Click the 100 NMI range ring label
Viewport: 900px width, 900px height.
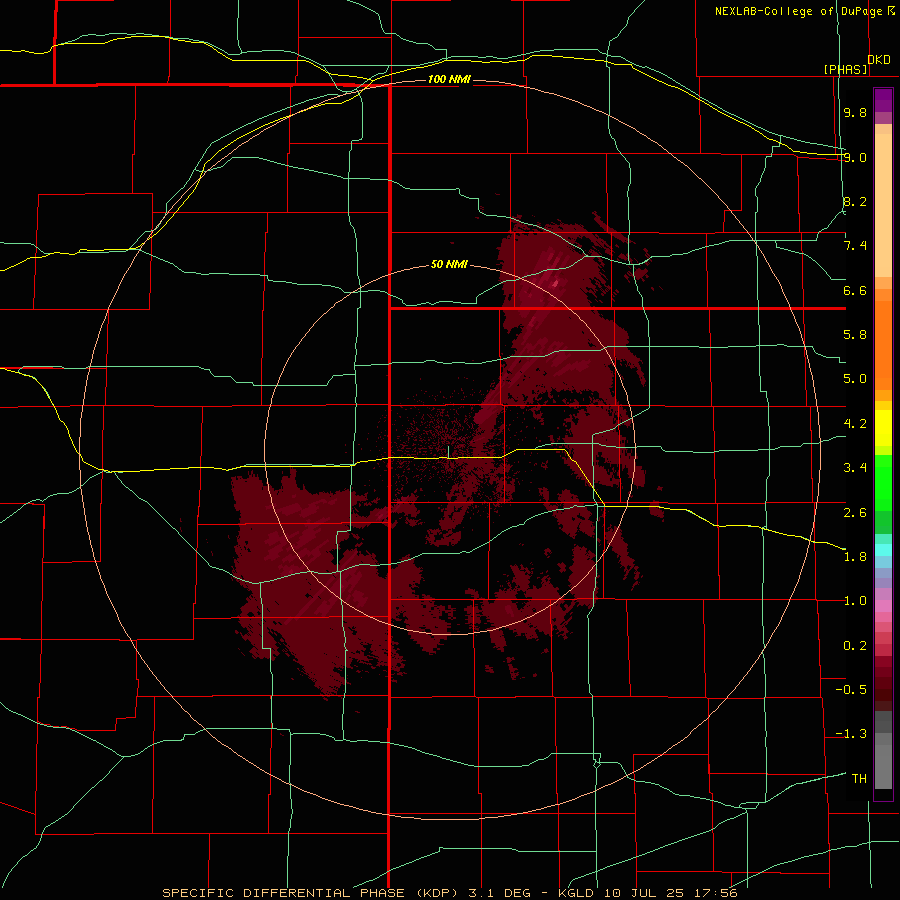pyautogui.click(x=449, y=79)
